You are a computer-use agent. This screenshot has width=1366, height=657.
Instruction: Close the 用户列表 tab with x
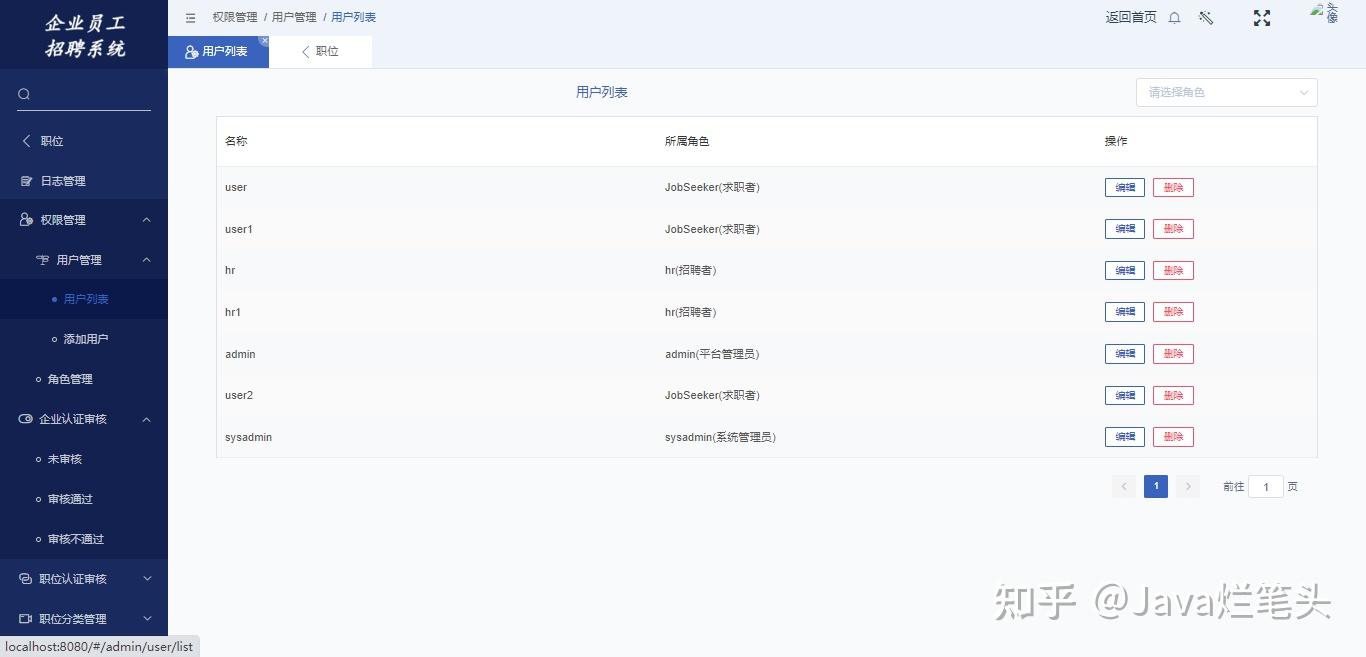[264, 41]
